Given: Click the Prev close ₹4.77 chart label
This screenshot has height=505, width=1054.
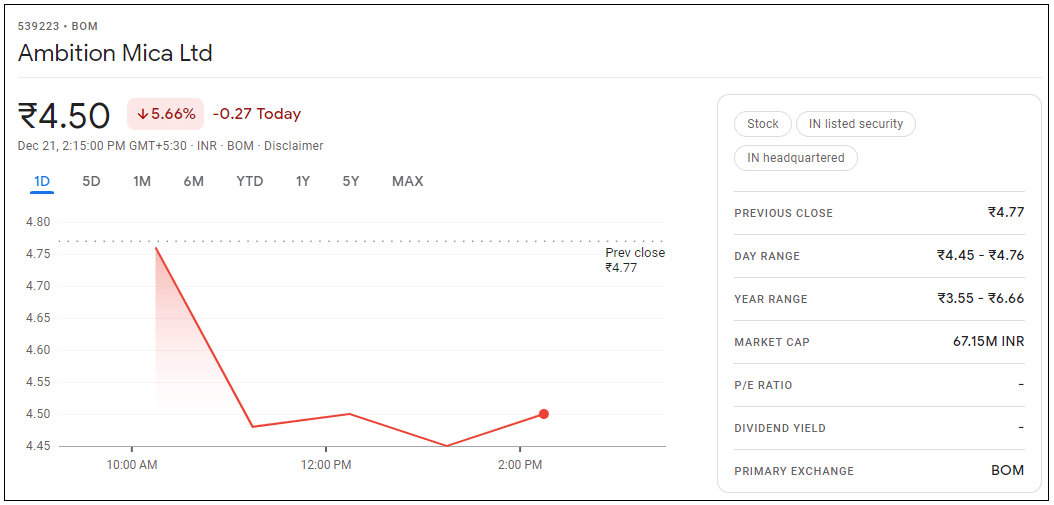Looking at the screenshot, I should coord(635,260).
